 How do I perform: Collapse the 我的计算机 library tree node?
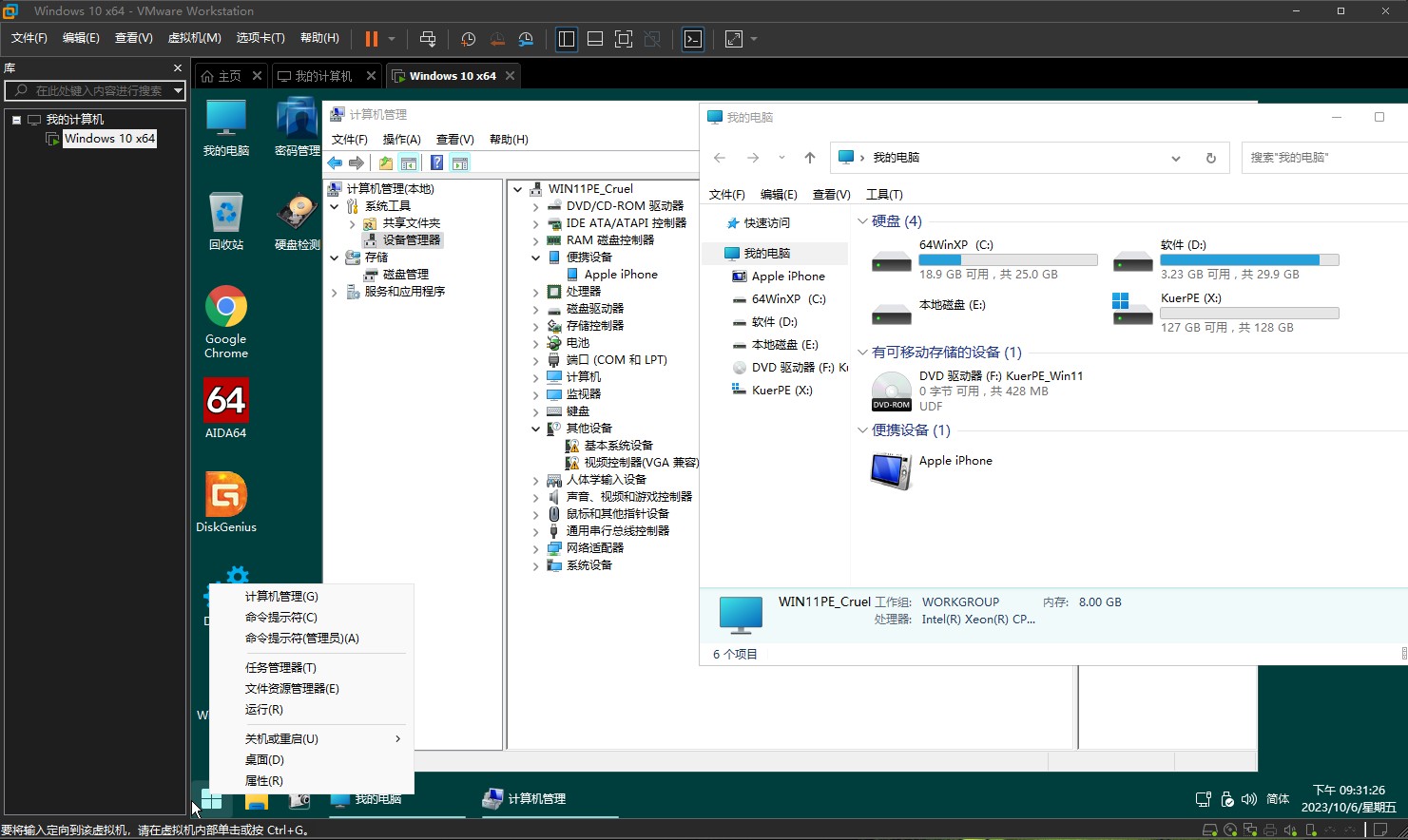pos(16,120)
